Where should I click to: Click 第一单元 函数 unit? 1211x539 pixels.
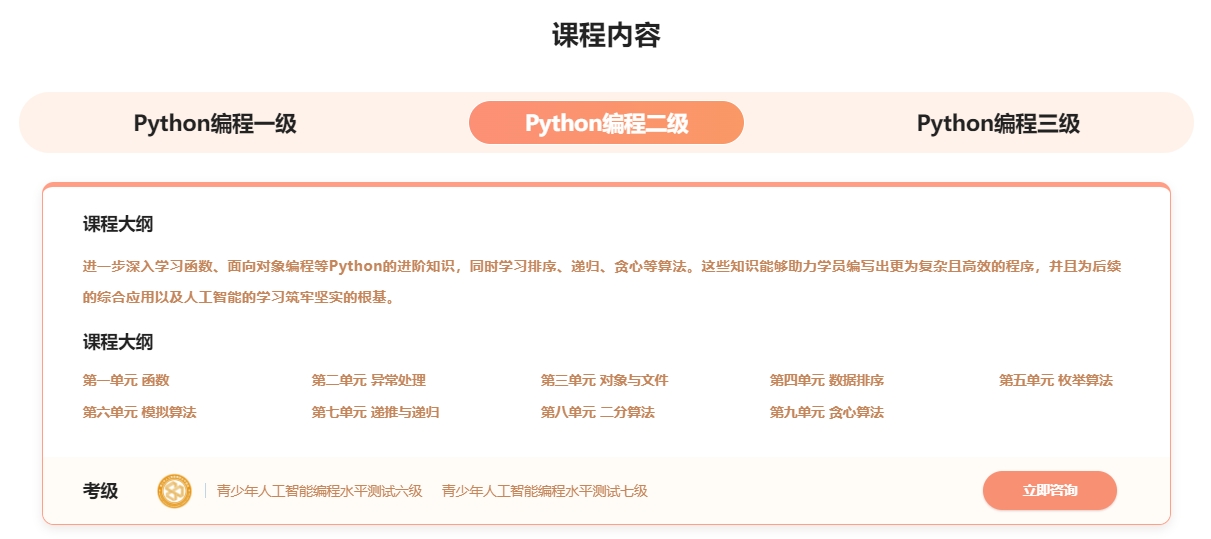(126, 380)
